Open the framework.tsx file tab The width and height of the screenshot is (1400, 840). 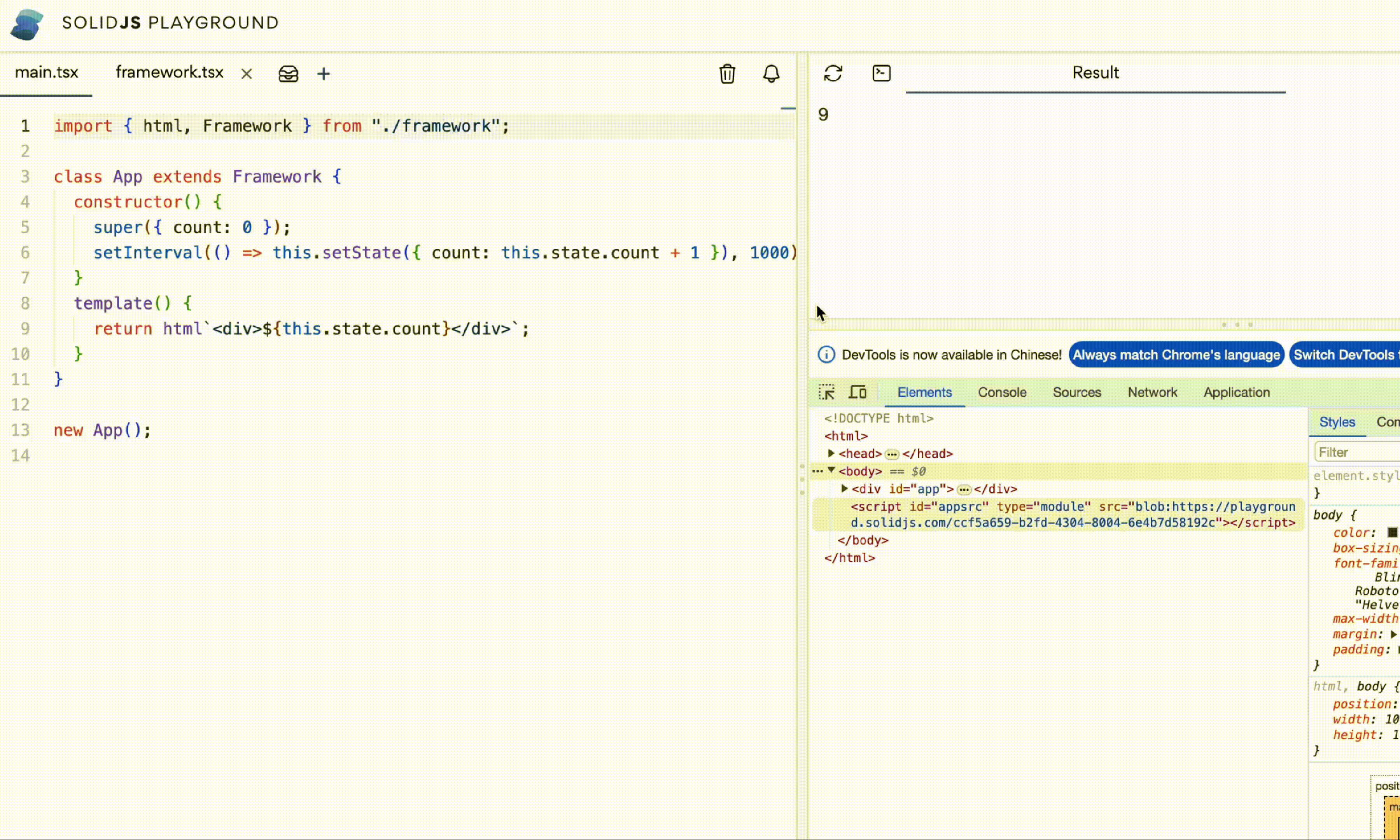tap(169, 72)
